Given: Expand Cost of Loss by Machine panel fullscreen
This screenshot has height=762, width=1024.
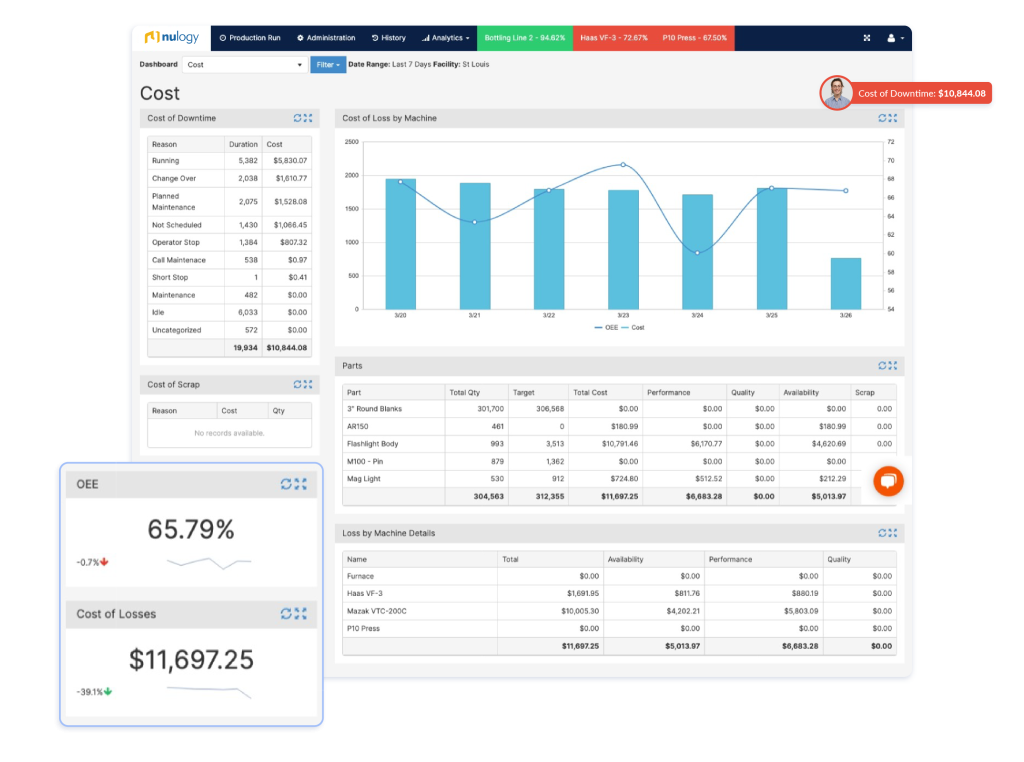Looking at the screenshot, I should (893, 118).
